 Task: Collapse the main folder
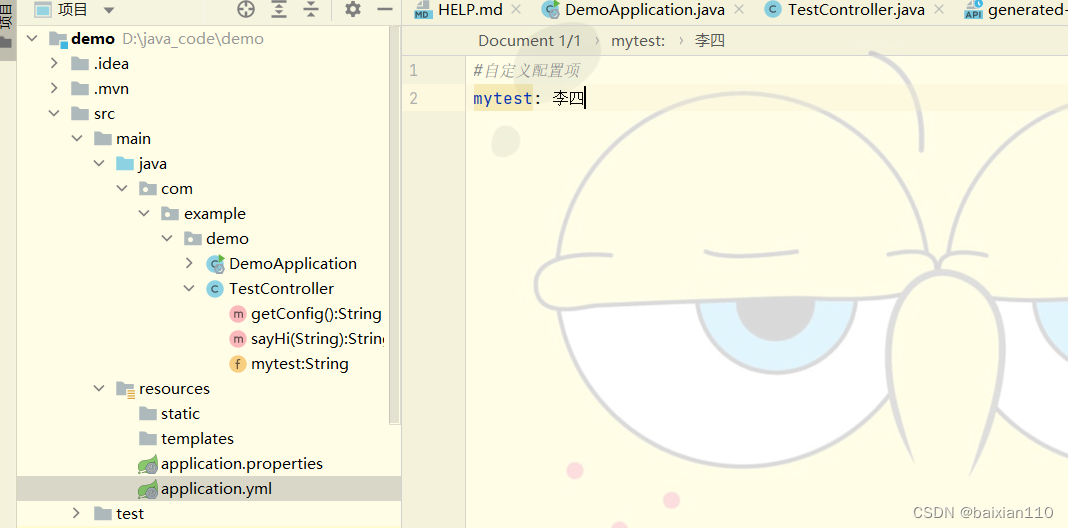(77, 139)
